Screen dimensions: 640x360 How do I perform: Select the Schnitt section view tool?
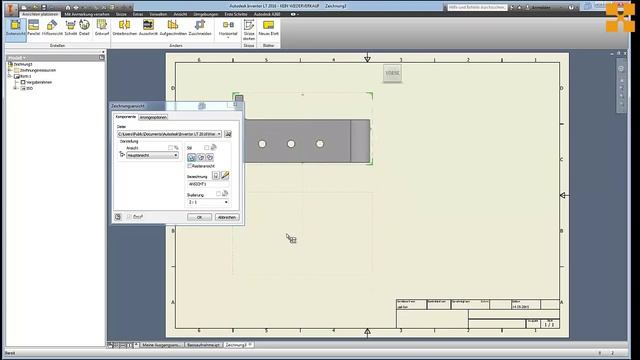point(71,29)
